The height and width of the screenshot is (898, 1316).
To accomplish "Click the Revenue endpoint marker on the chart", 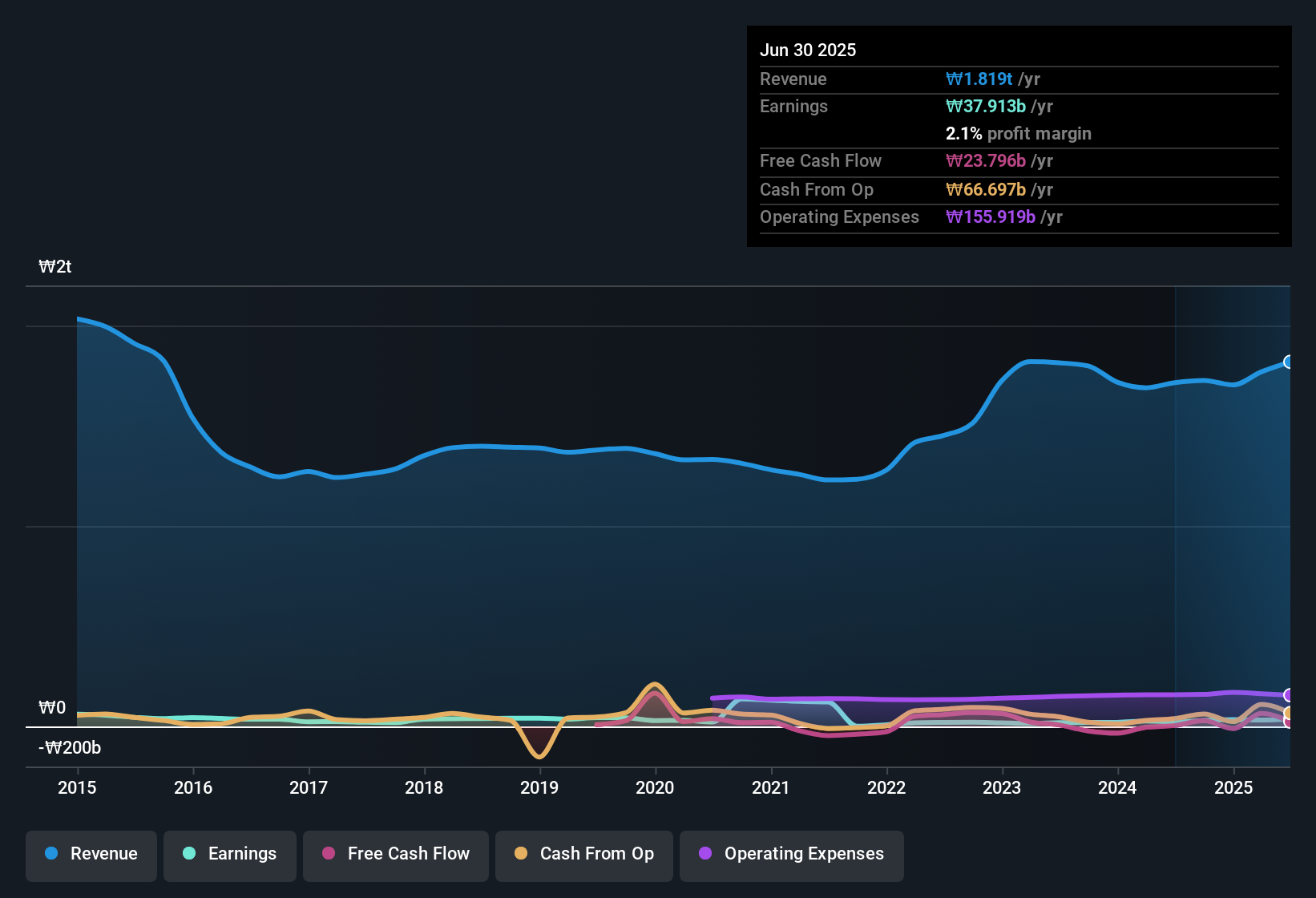I will (x=1288, y=362).
